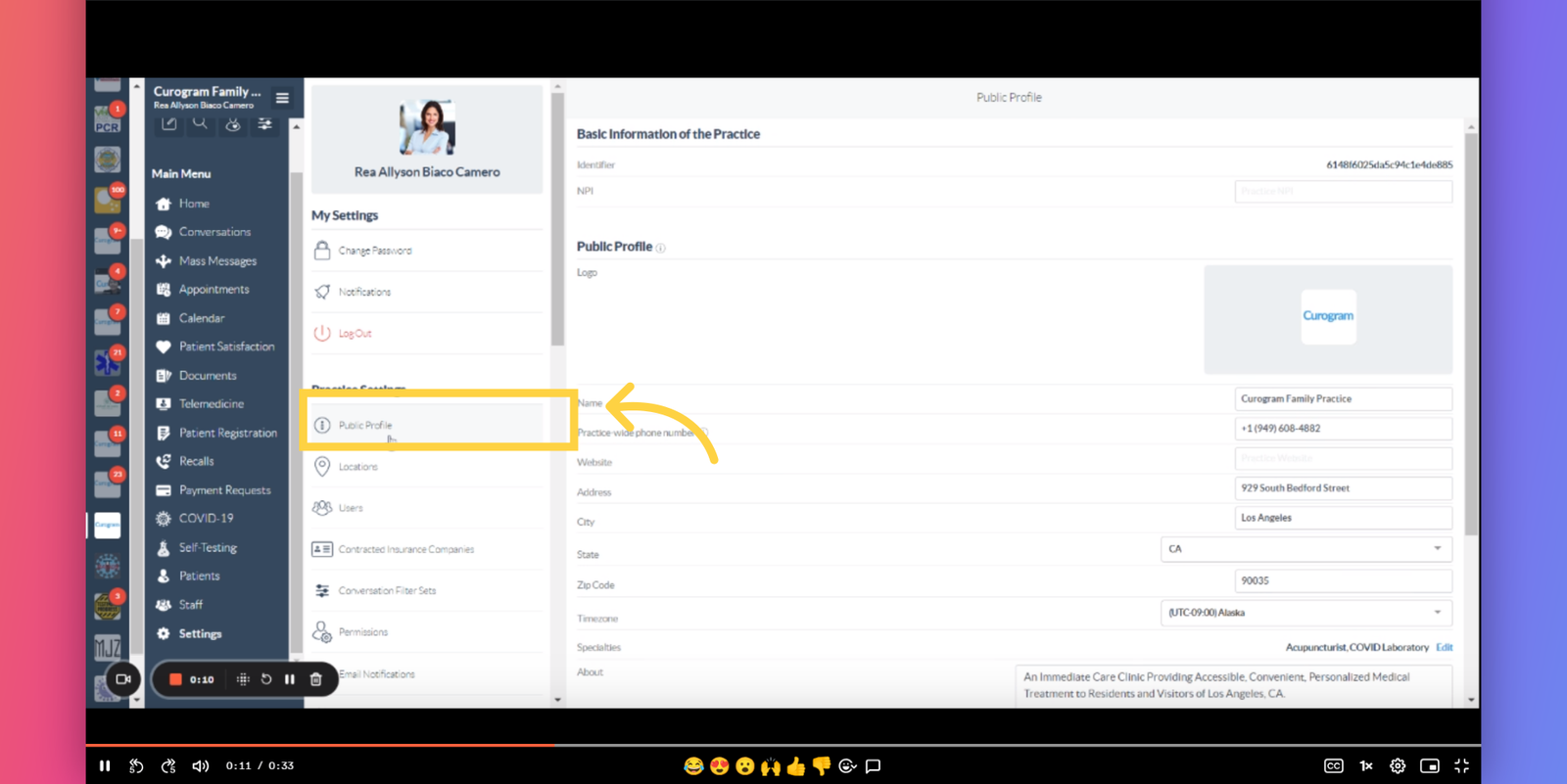Screen dimensions: 1567x784
Task: Open video player settings gear
Action: 1398,766
